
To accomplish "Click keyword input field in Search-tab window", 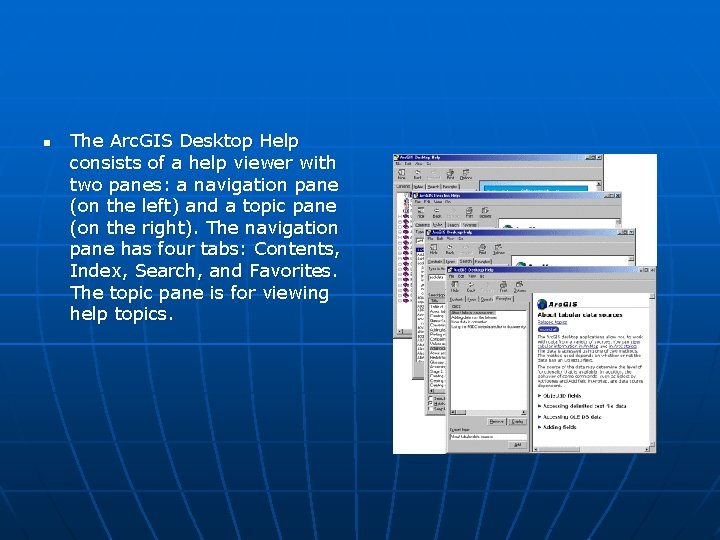I will click(437, 277).
